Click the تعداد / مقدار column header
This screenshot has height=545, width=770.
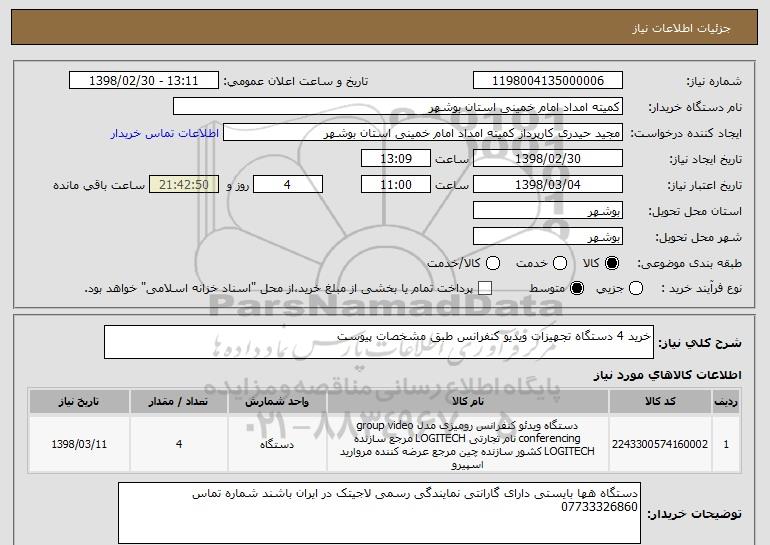[179, 402]
